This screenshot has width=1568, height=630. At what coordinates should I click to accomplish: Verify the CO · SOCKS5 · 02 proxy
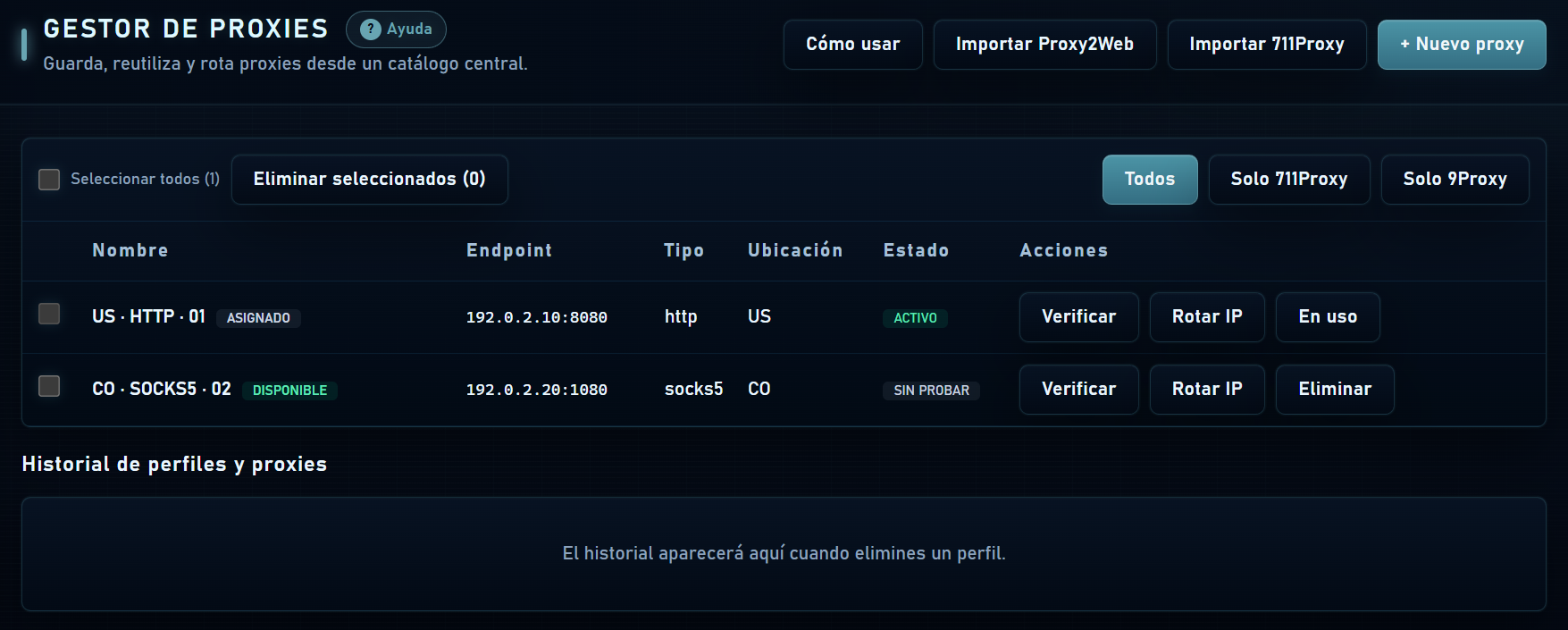(x=1079, y=390)
